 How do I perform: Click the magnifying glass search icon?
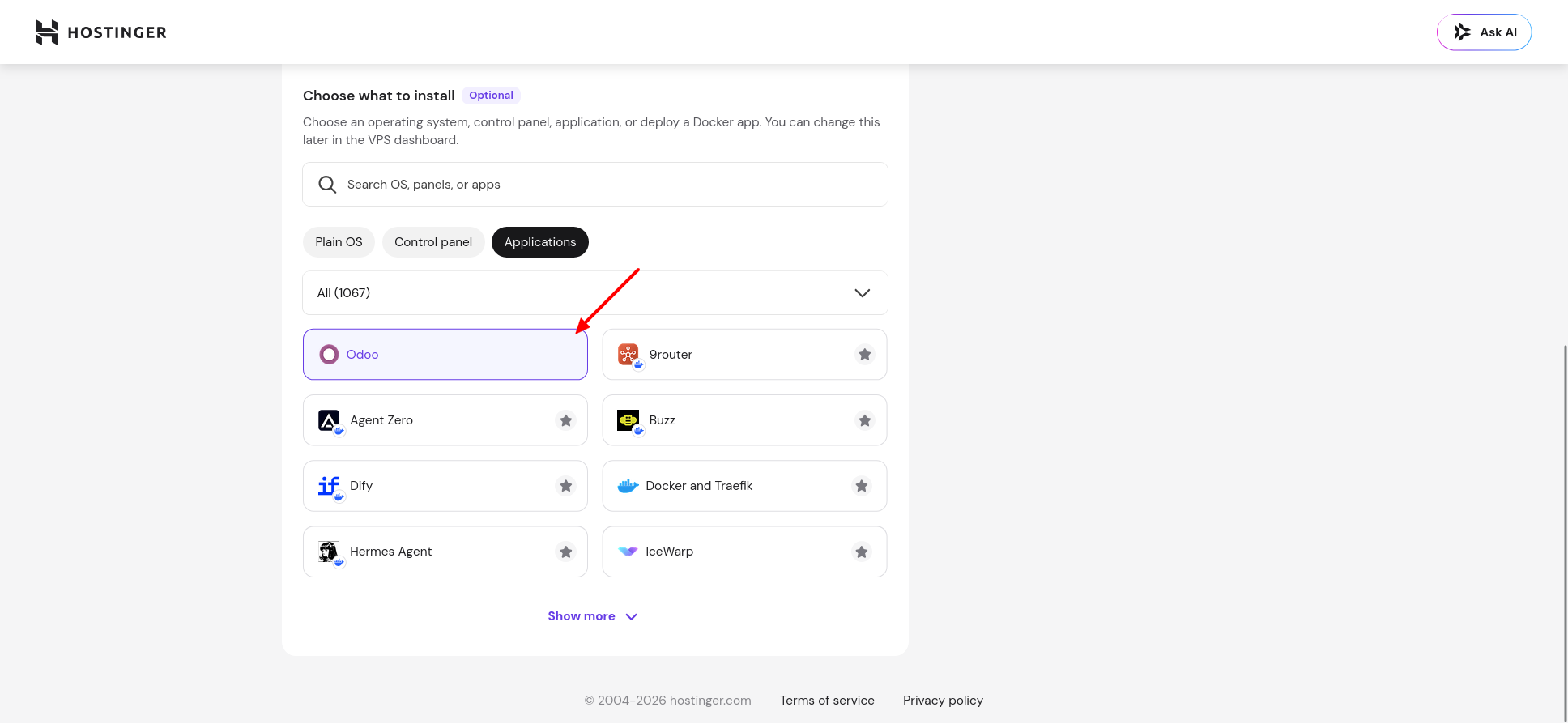click(x=327, y=185)
